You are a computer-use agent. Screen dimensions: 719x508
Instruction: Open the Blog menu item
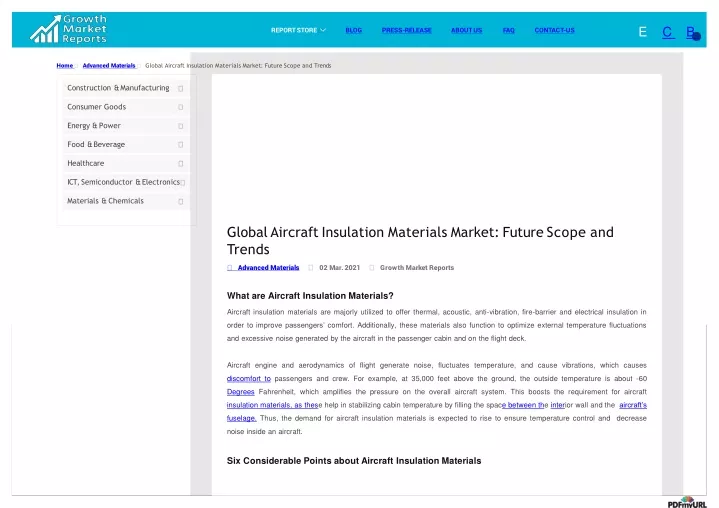pyautogui.click(x=354, y=30)
